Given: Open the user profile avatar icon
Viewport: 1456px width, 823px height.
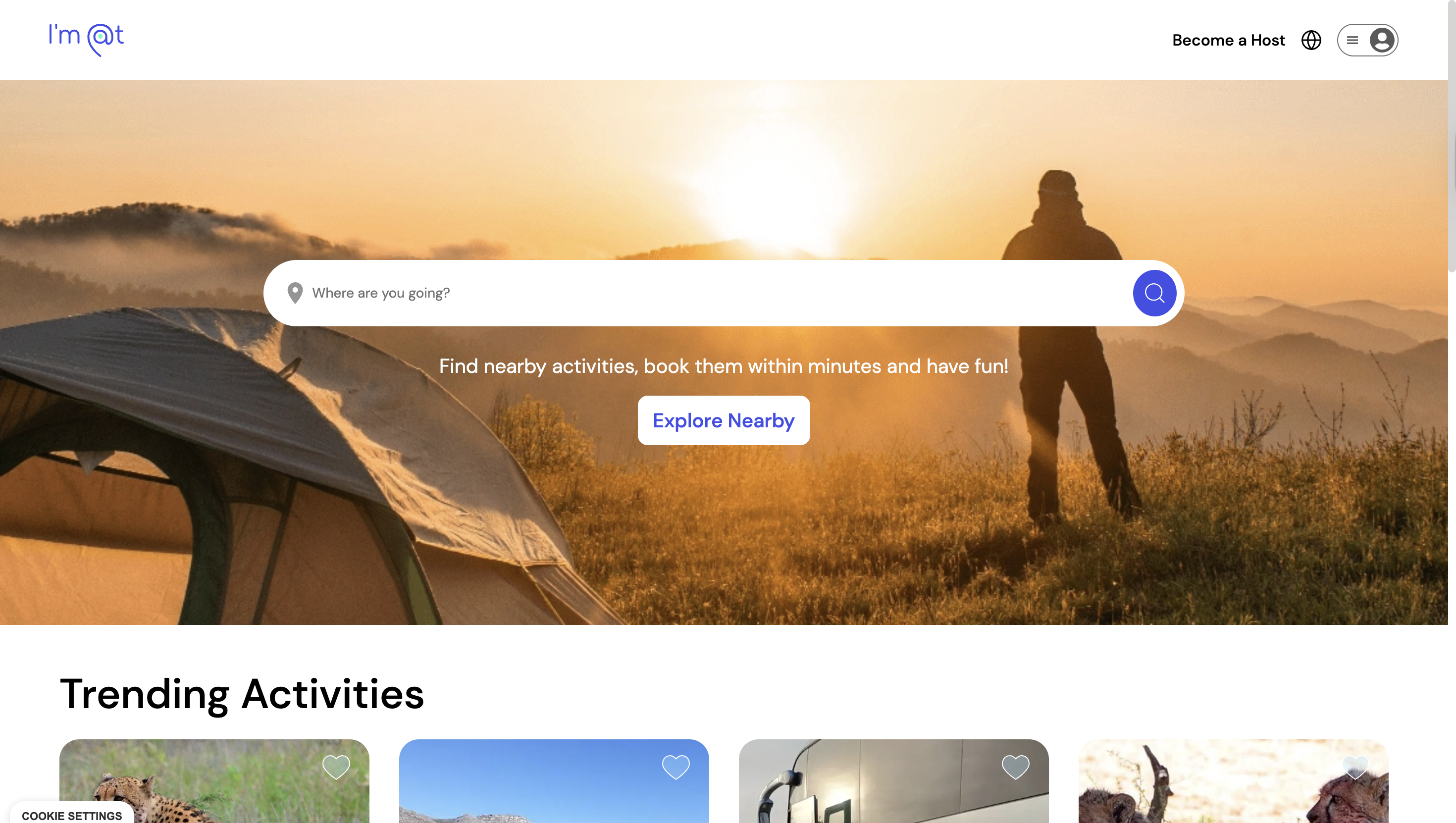Looking at the screenshot, I should [x=1382, y=40].
